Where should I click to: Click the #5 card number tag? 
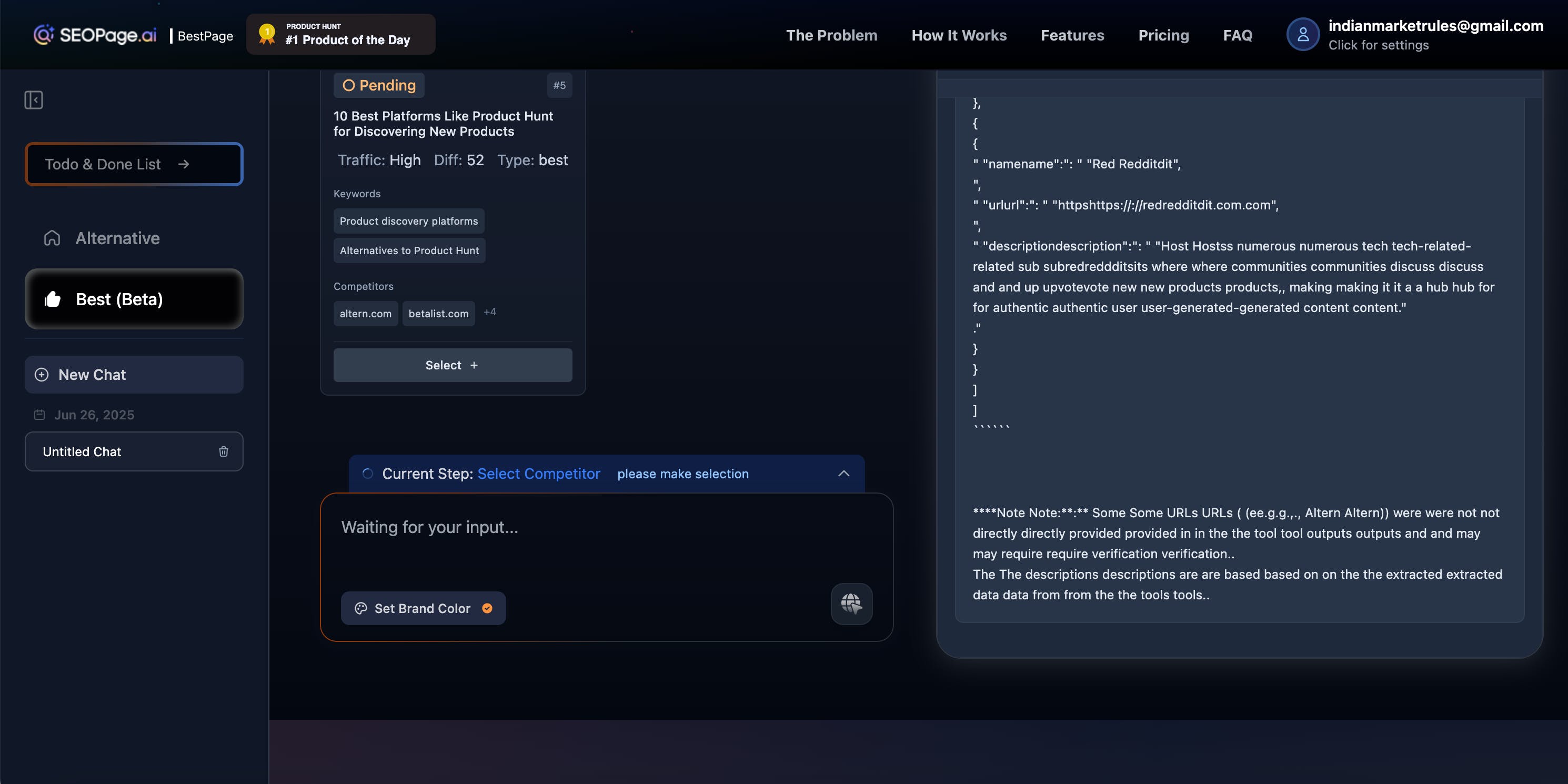(x=559, y=85)
